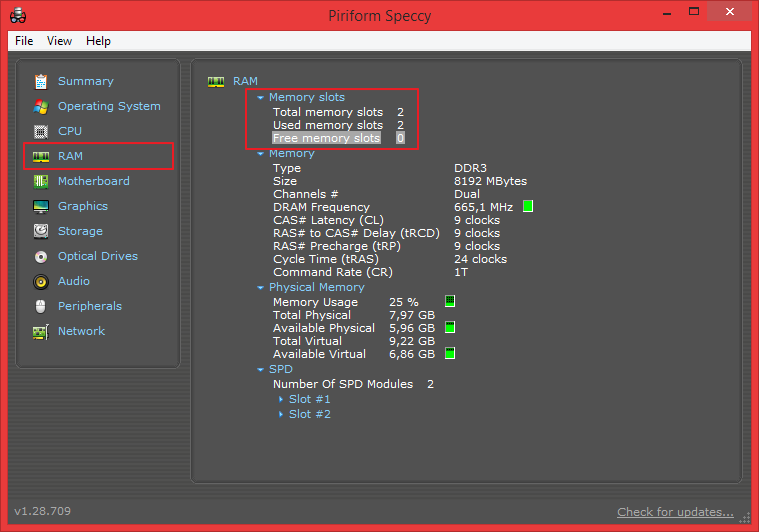Select the Memory Usage 25 % value
Screen dimensions: 759x532
coord(404,303)
